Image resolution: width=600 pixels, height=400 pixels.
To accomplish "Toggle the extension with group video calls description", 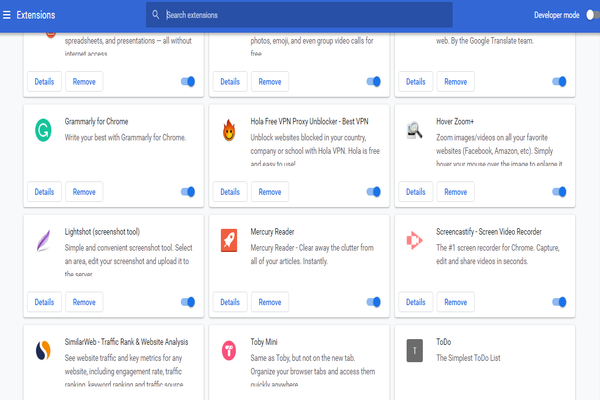I will [373, 82].
